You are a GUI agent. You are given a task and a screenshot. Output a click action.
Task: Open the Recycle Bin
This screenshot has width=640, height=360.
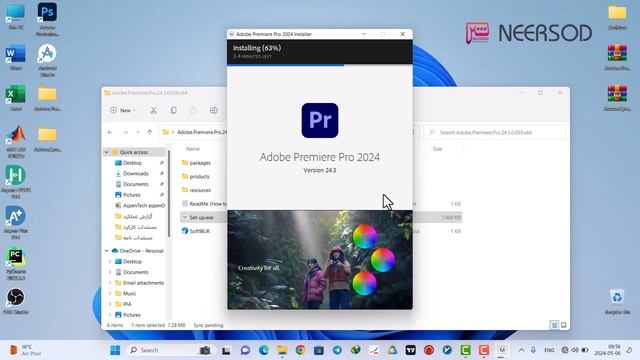(x=617, y=302)
